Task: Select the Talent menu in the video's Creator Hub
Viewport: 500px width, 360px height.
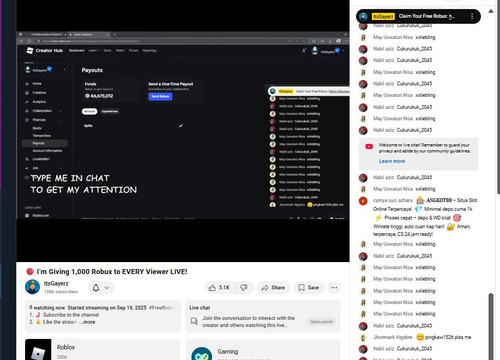Action: 120,51
